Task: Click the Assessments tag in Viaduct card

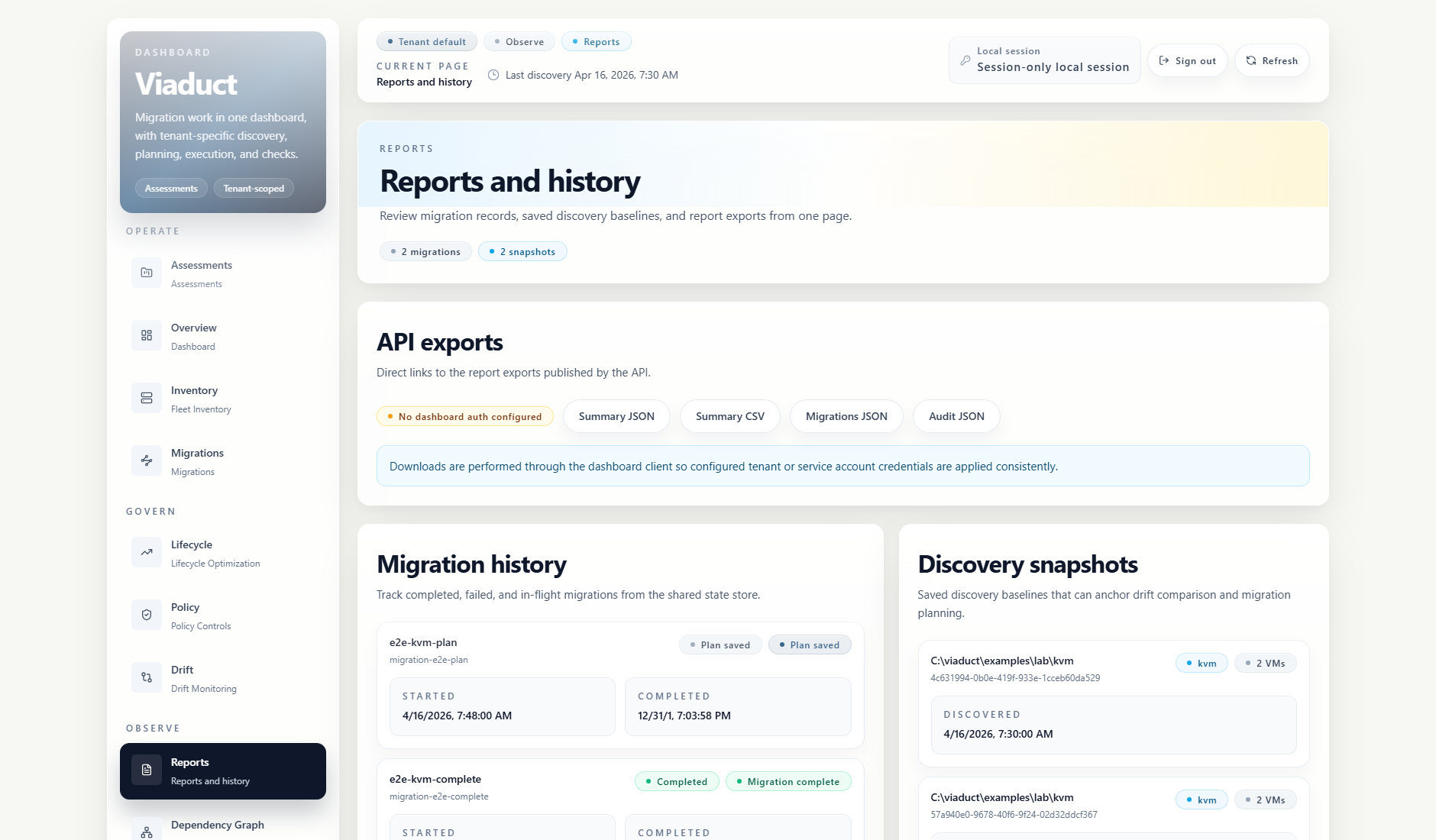Action: [x=171, y=188]
